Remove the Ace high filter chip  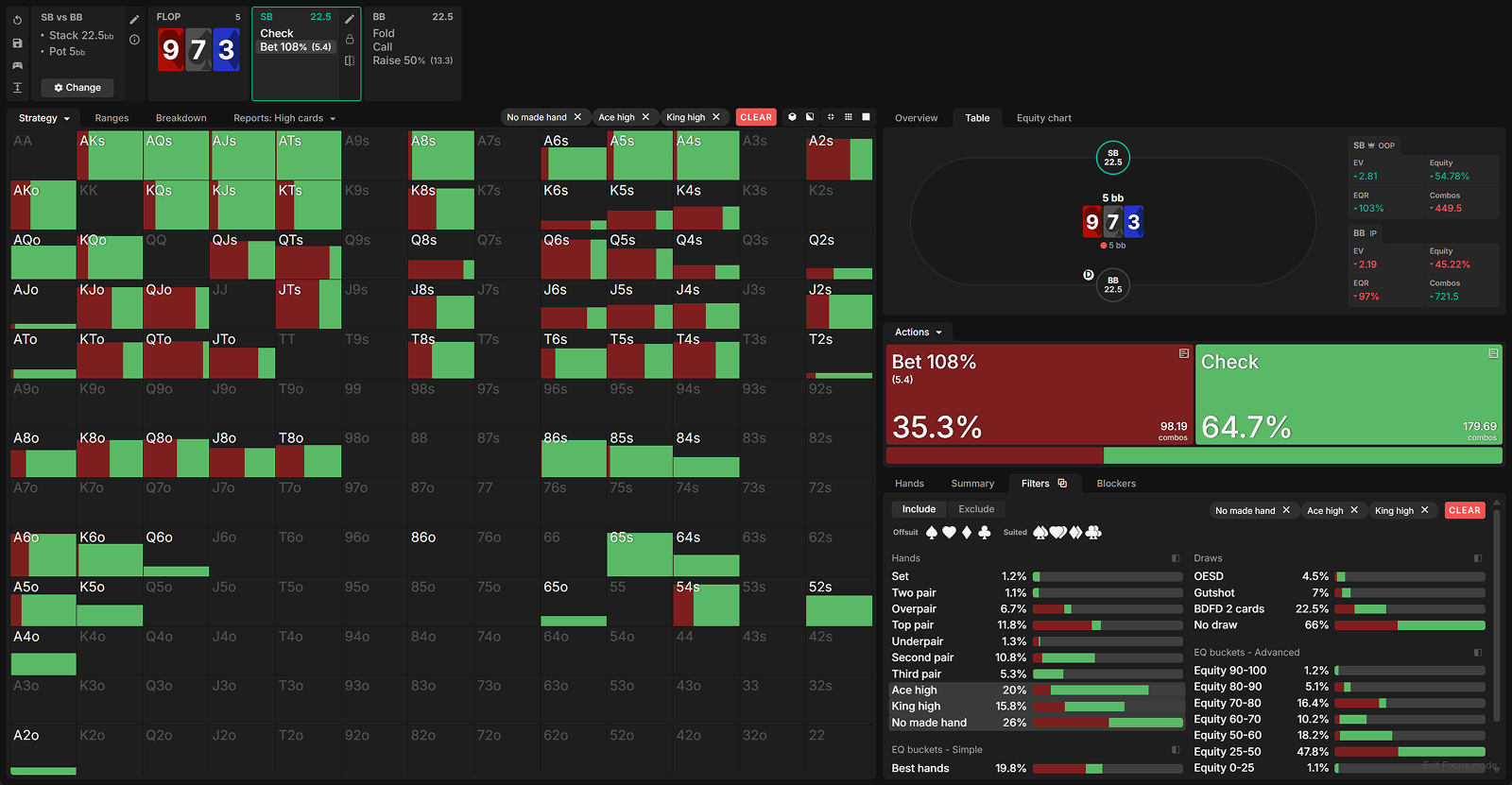point(645,117)
